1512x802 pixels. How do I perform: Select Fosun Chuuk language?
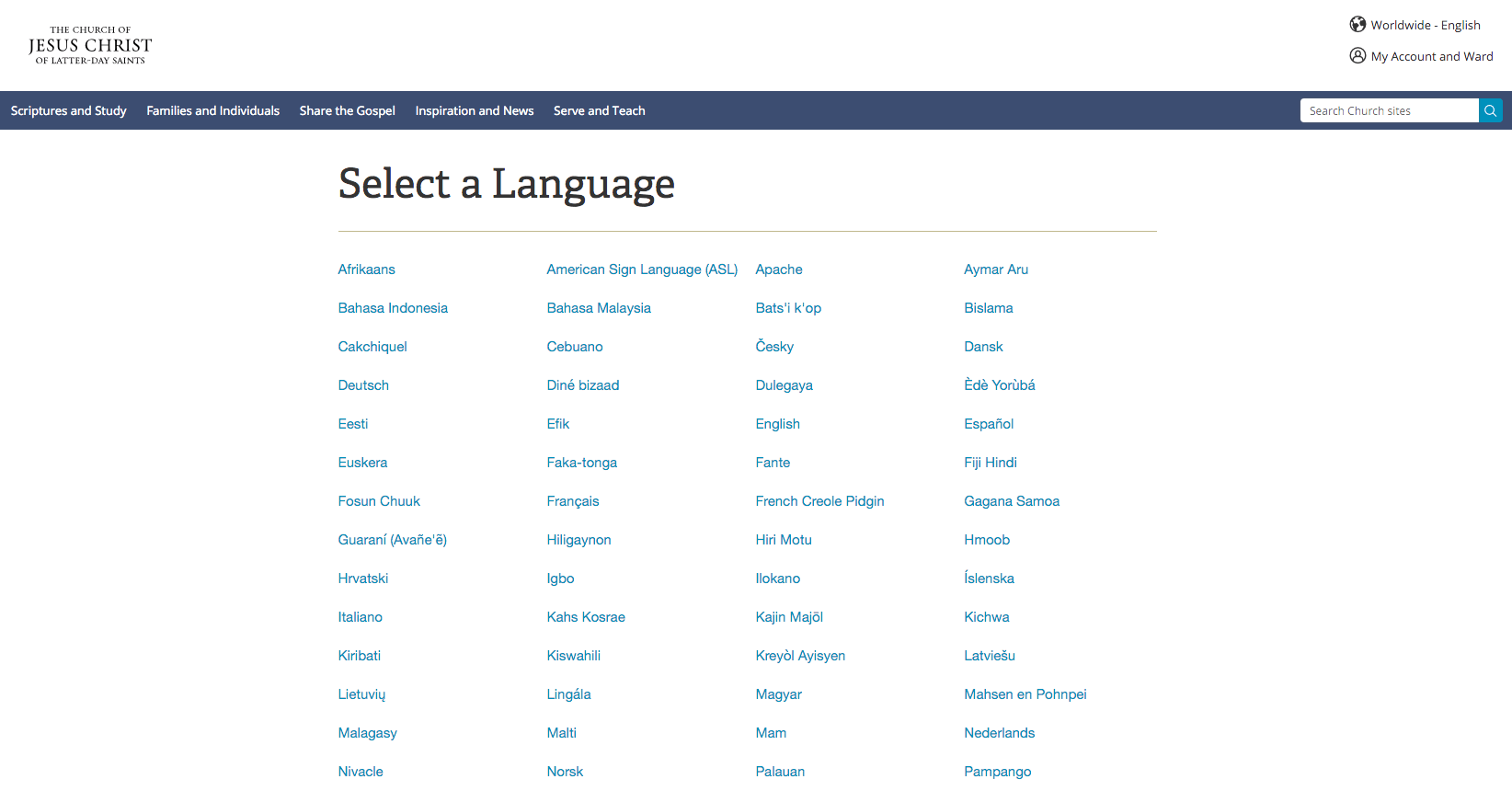pos(379,501)
